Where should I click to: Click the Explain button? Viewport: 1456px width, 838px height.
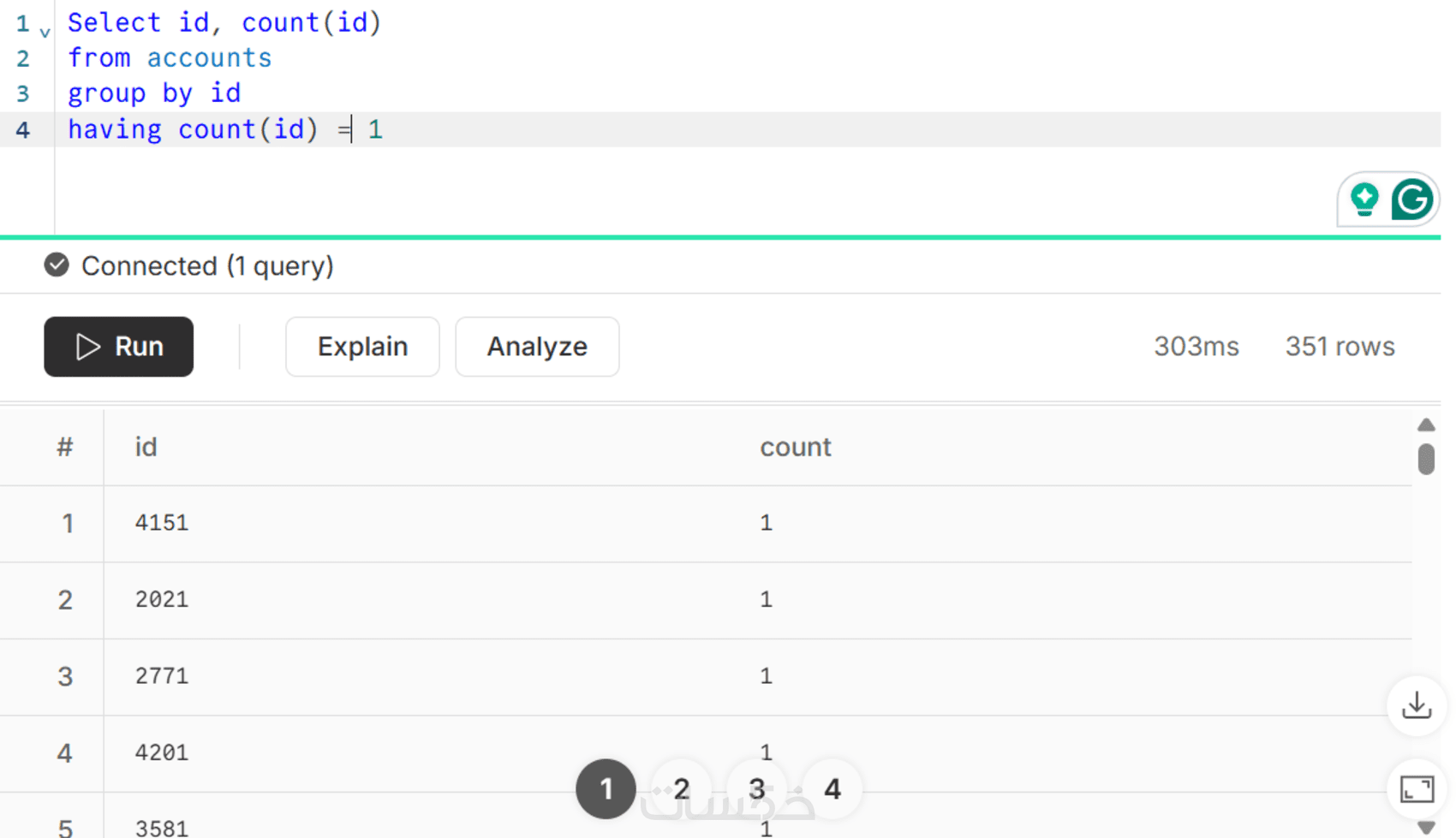[362, 347]
